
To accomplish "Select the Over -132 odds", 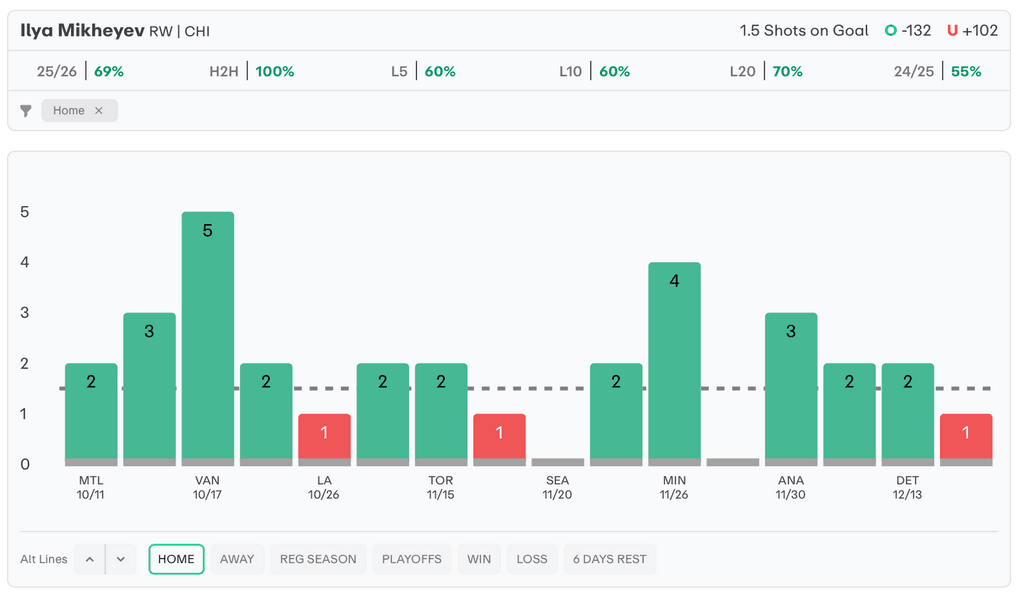I will pyautogui.click(x=908, y=30).
